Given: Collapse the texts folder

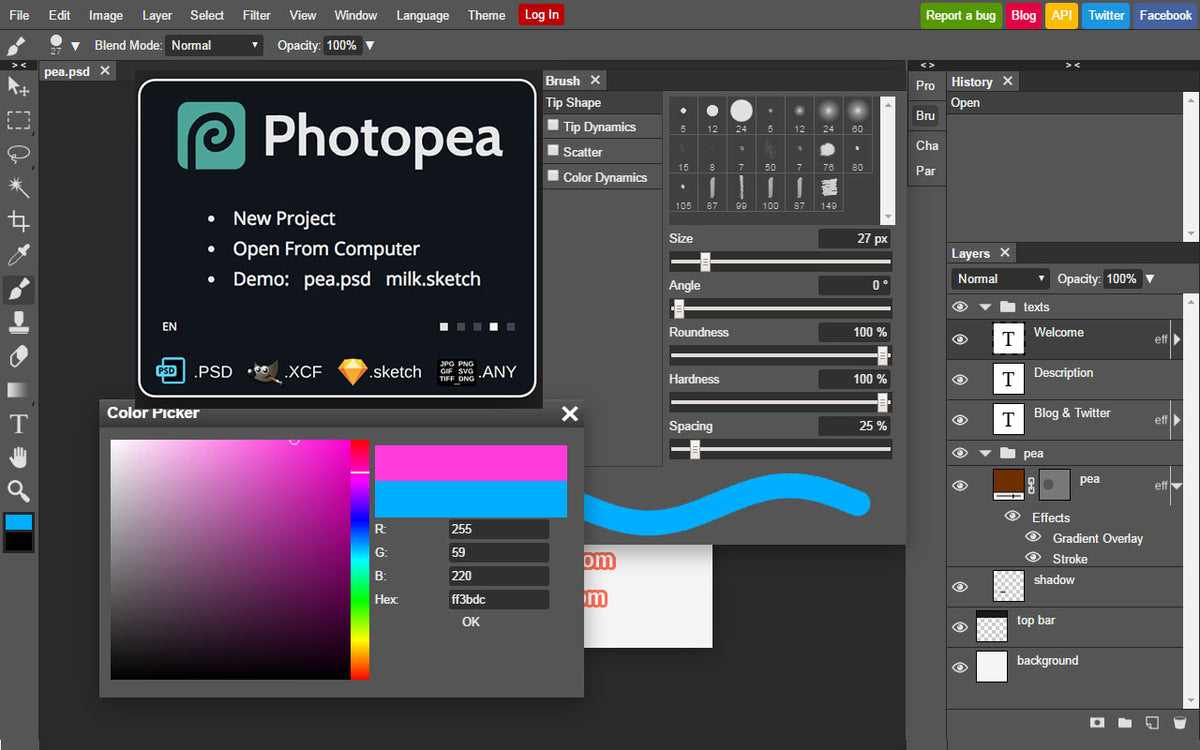Looking at the screenshot, I should [985, 307].
